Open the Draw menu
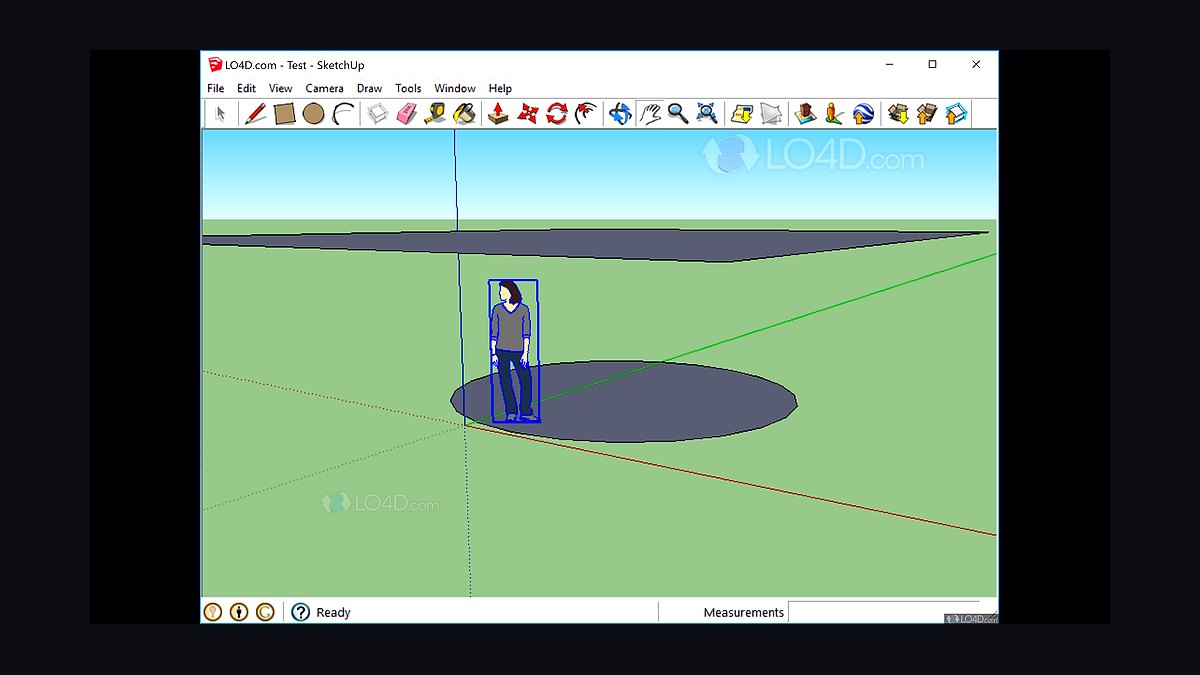 coord(370,88)
